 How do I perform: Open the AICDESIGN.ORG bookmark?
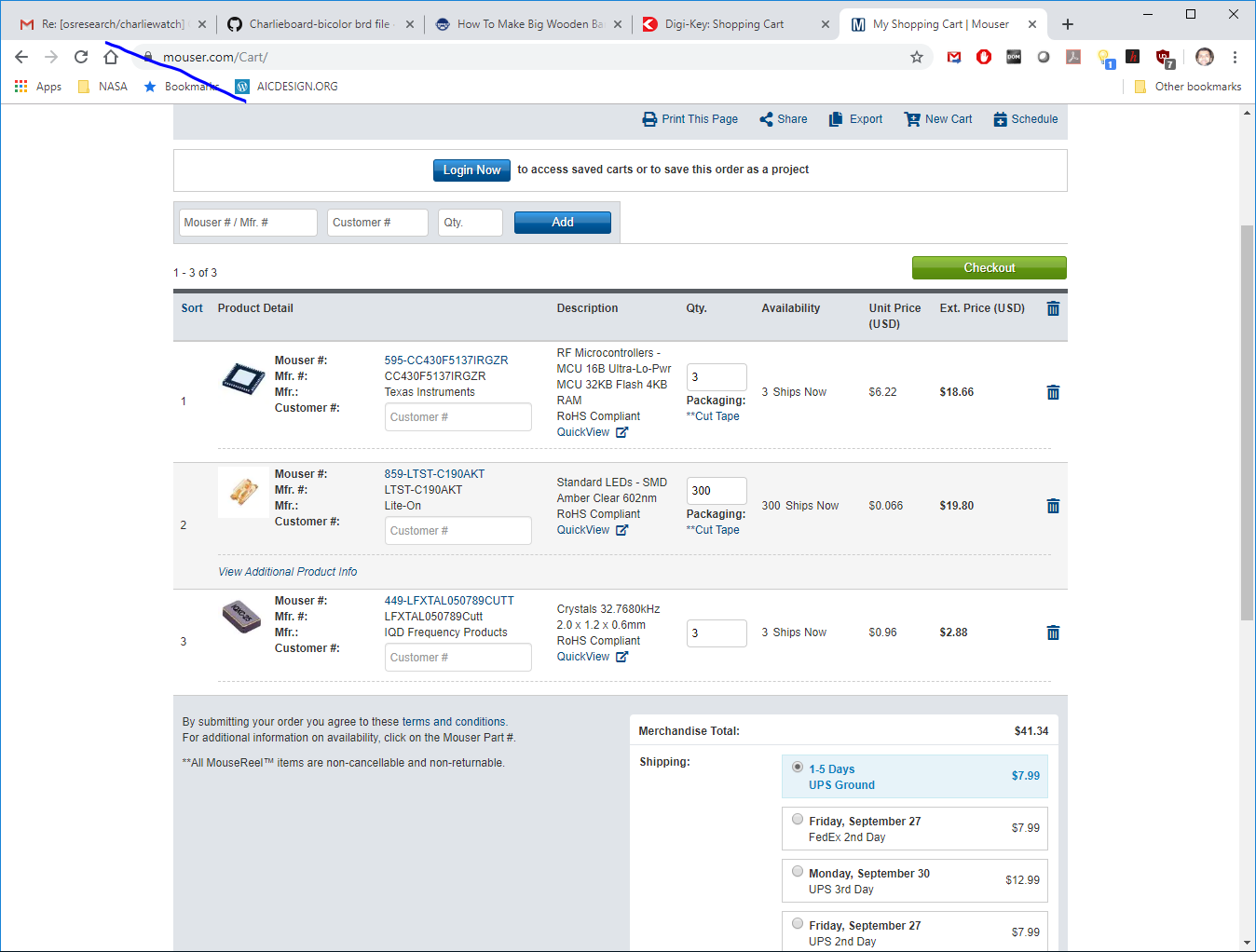tap(287, 87)
